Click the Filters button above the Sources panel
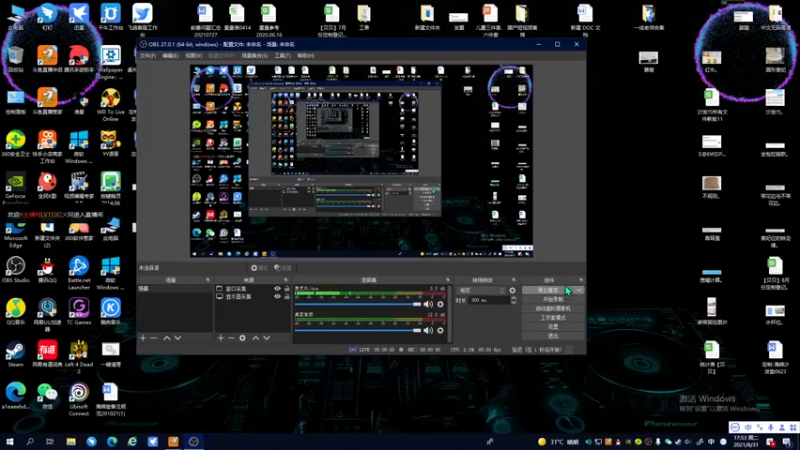This screenshot has width=800, height=450. tap(283, 268)
